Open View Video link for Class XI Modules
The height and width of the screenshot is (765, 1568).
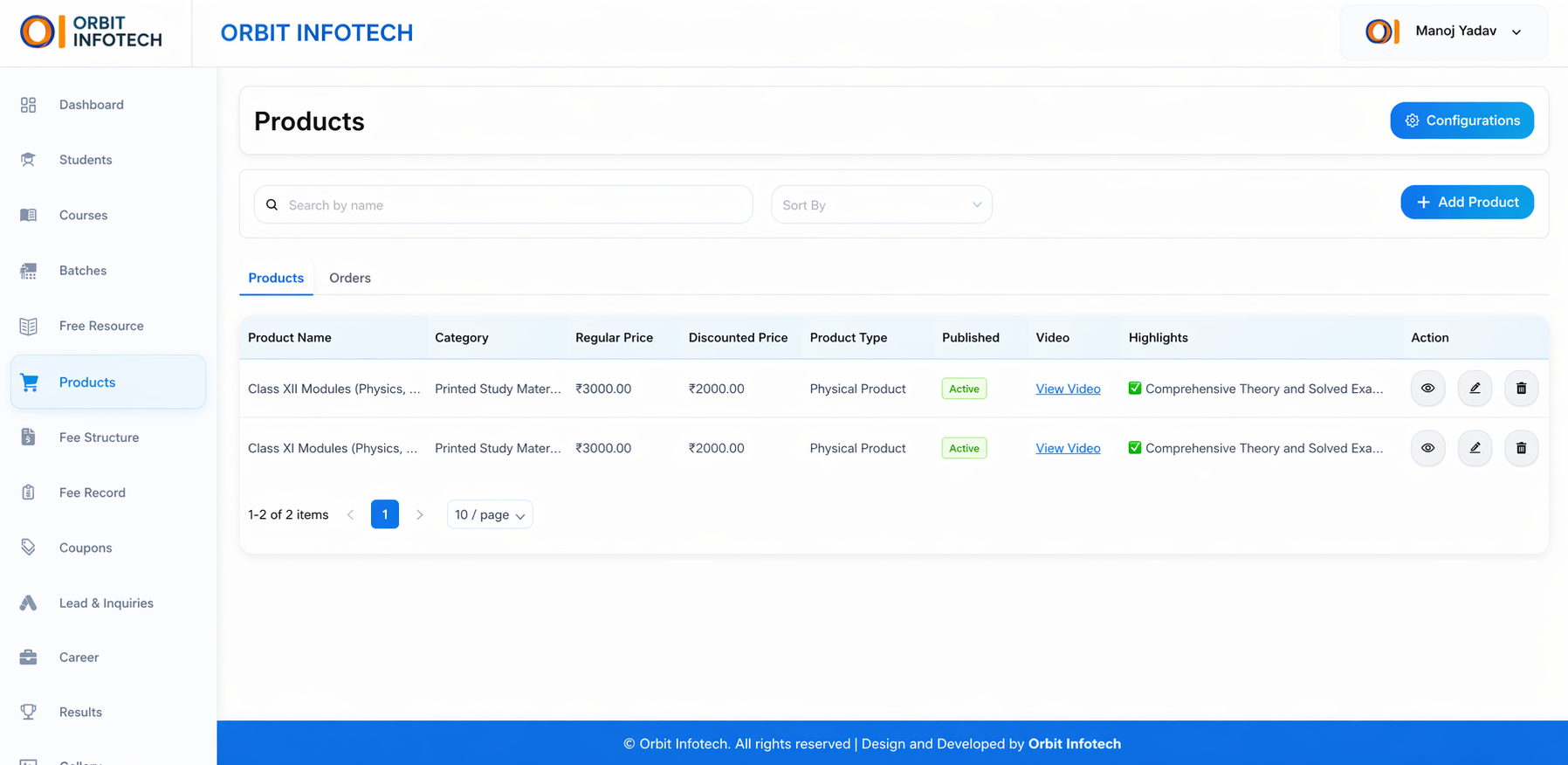tap(1068, 448)
